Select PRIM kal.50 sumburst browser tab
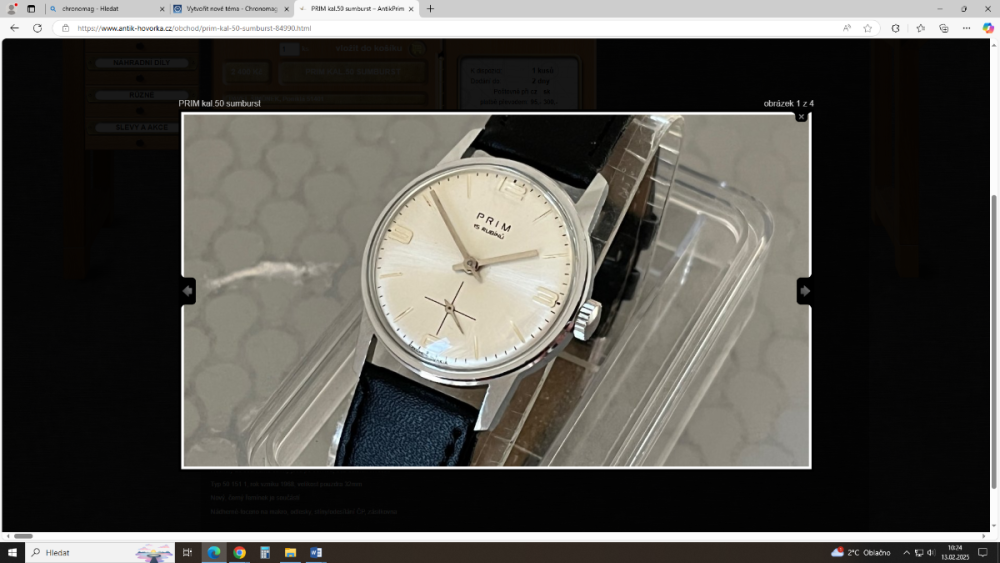Image resolution: width=1000 pixels, height=563 pixels. [355, 9]
